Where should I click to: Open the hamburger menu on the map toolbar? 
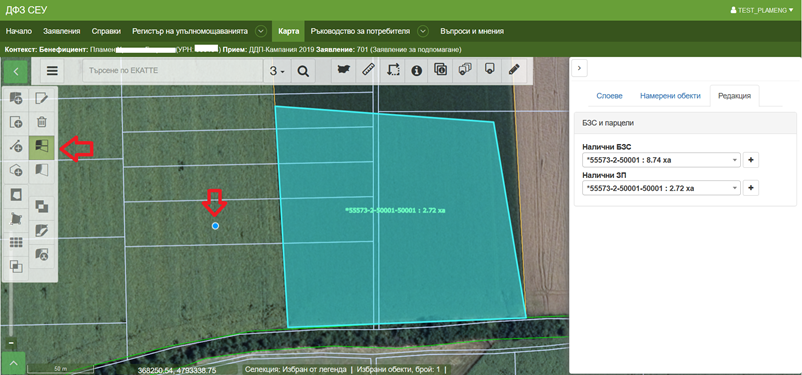[x=52, y=71]
